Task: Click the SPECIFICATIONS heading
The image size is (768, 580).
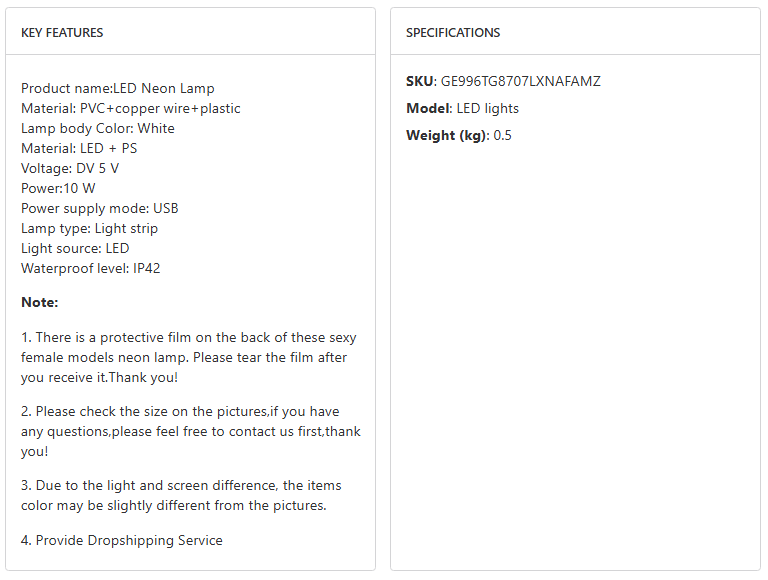Action: point(453,33)
